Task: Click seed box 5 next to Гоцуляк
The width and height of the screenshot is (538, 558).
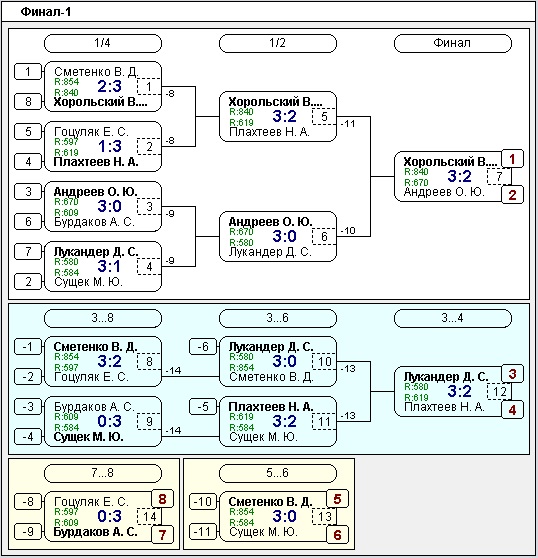Action: pyautogui.click(x=28, y=132)
